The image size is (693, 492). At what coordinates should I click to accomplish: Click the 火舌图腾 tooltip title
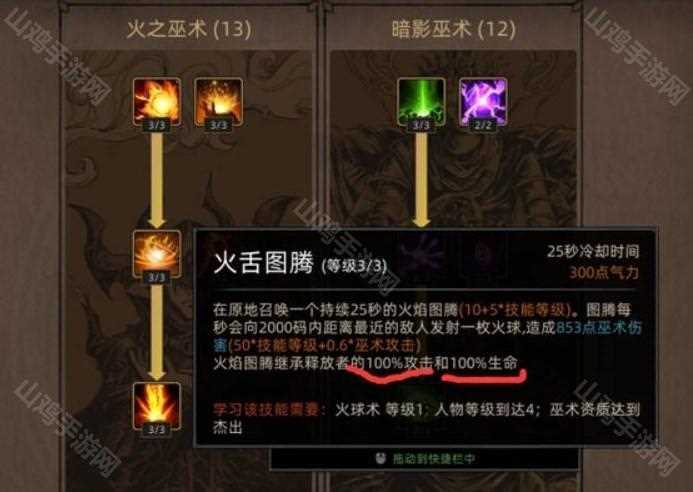pyautogui.click(x=263, y=263)
